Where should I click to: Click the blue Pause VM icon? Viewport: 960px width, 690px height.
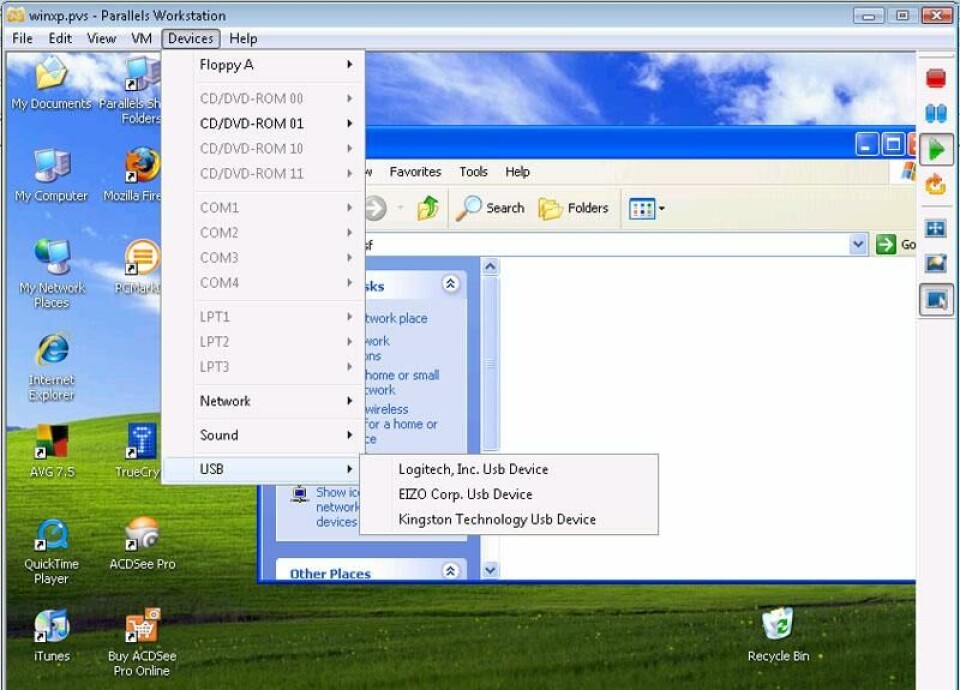(x=936, y=114)
